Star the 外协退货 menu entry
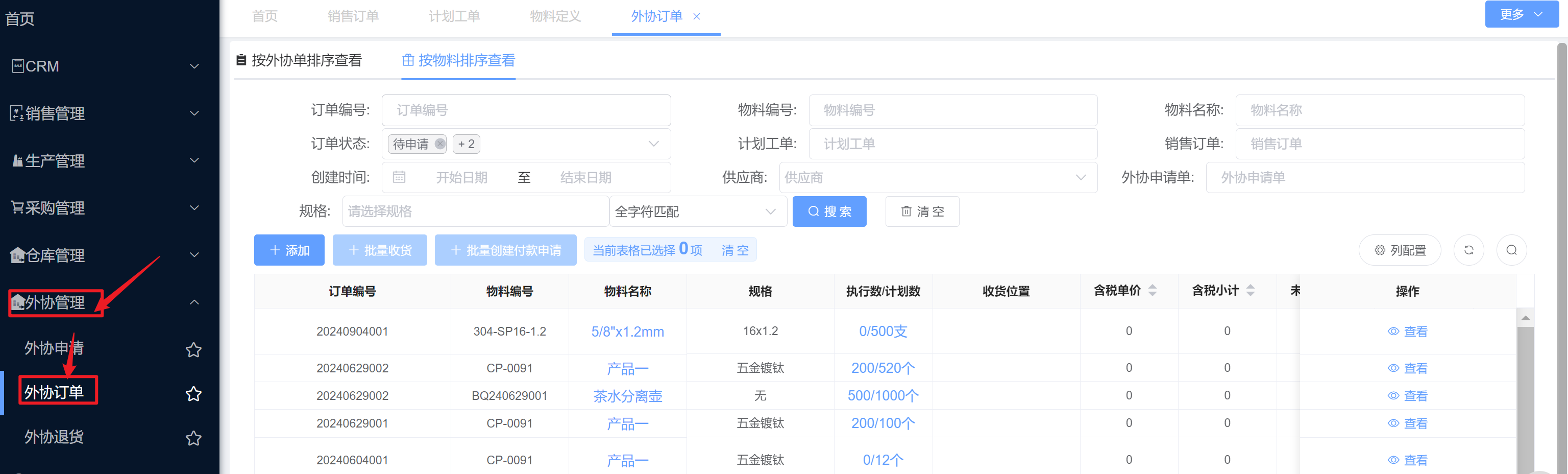The image size is (1568, 474). [193, 438]
